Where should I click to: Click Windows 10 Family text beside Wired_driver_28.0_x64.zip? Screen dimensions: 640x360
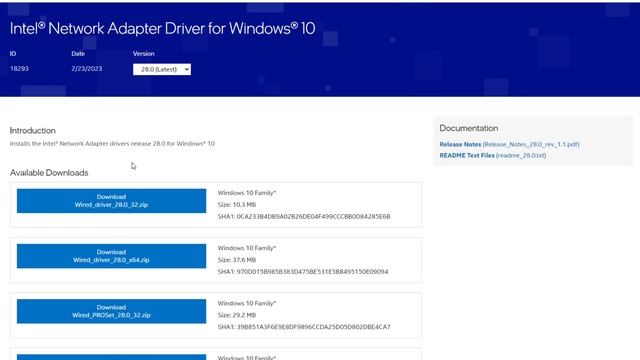click(x=247, y=248)
